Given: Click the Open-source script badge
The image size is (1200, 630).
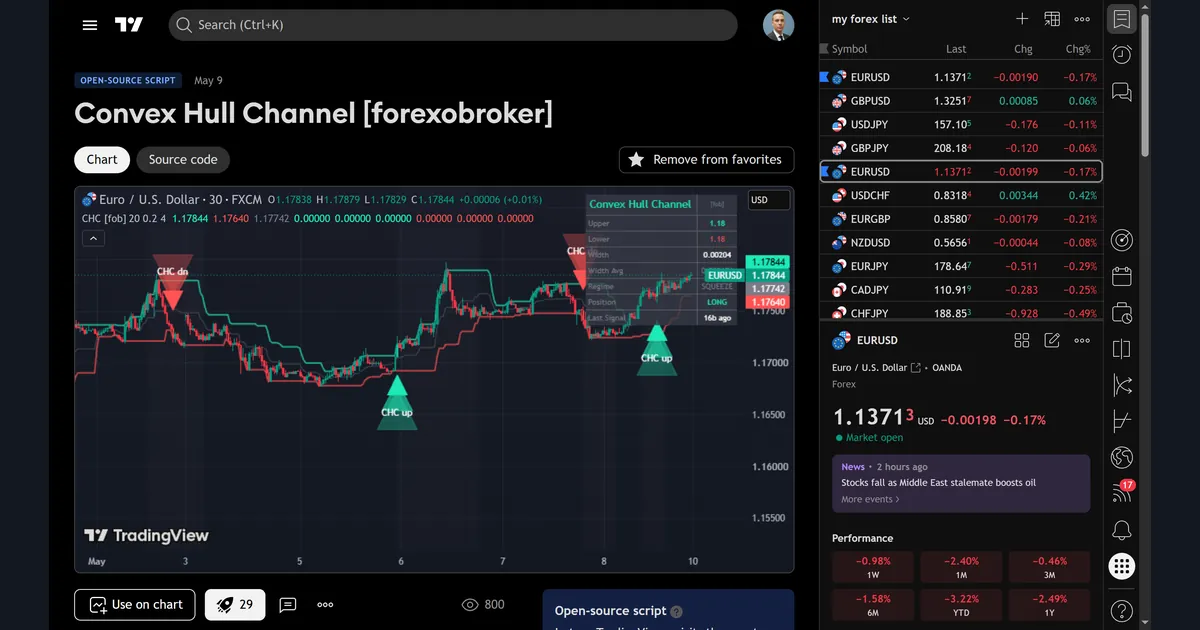Looking at the screenshot, I should coord(128,80).
